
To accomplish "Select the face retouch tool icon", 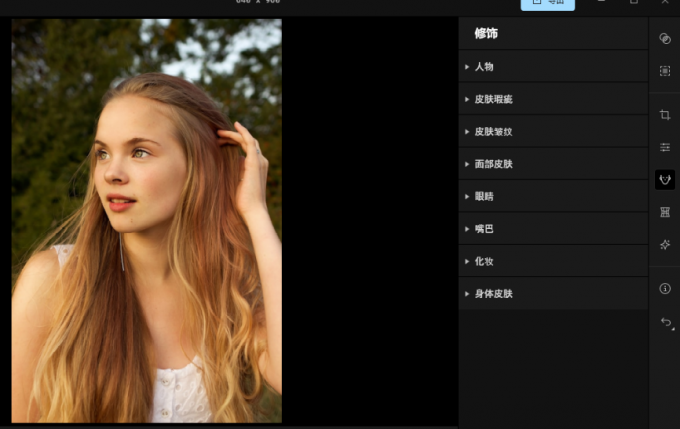I will [664, 180].
